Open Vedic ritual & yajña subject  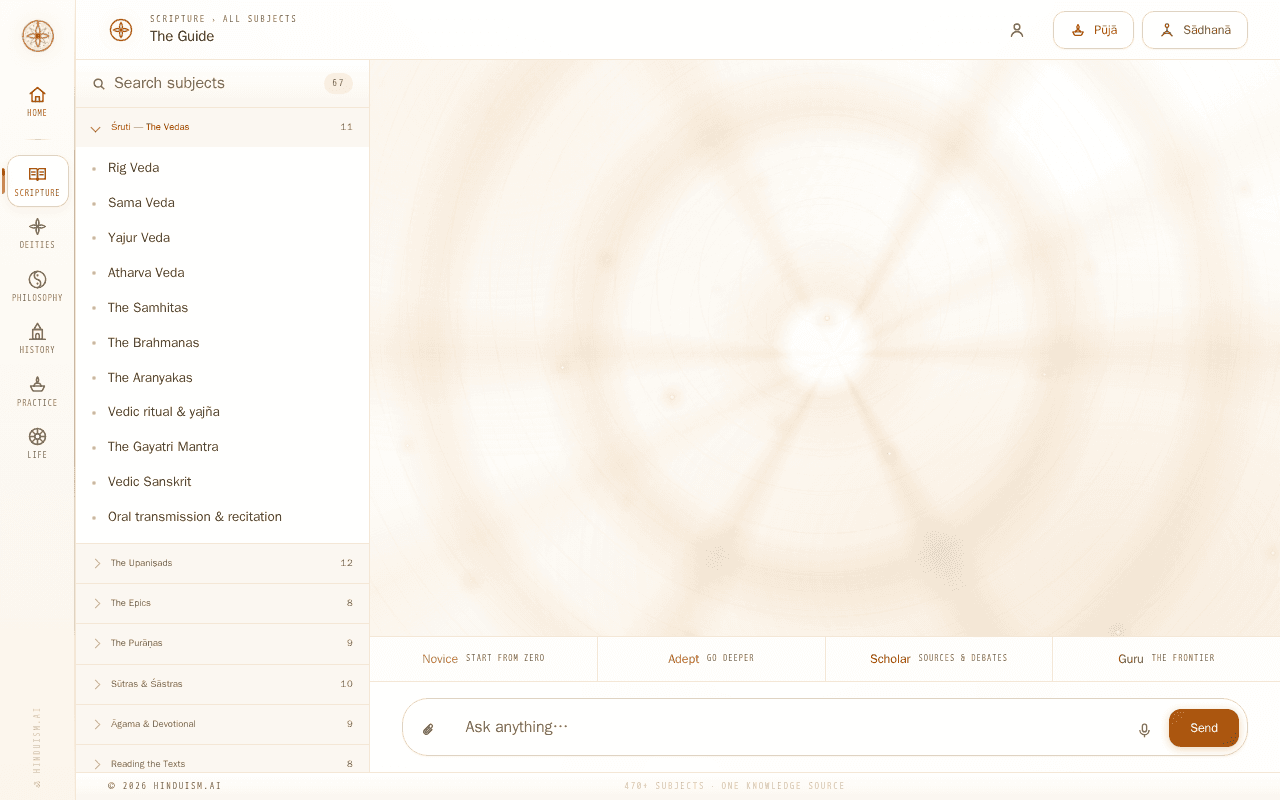click(222, 412)
